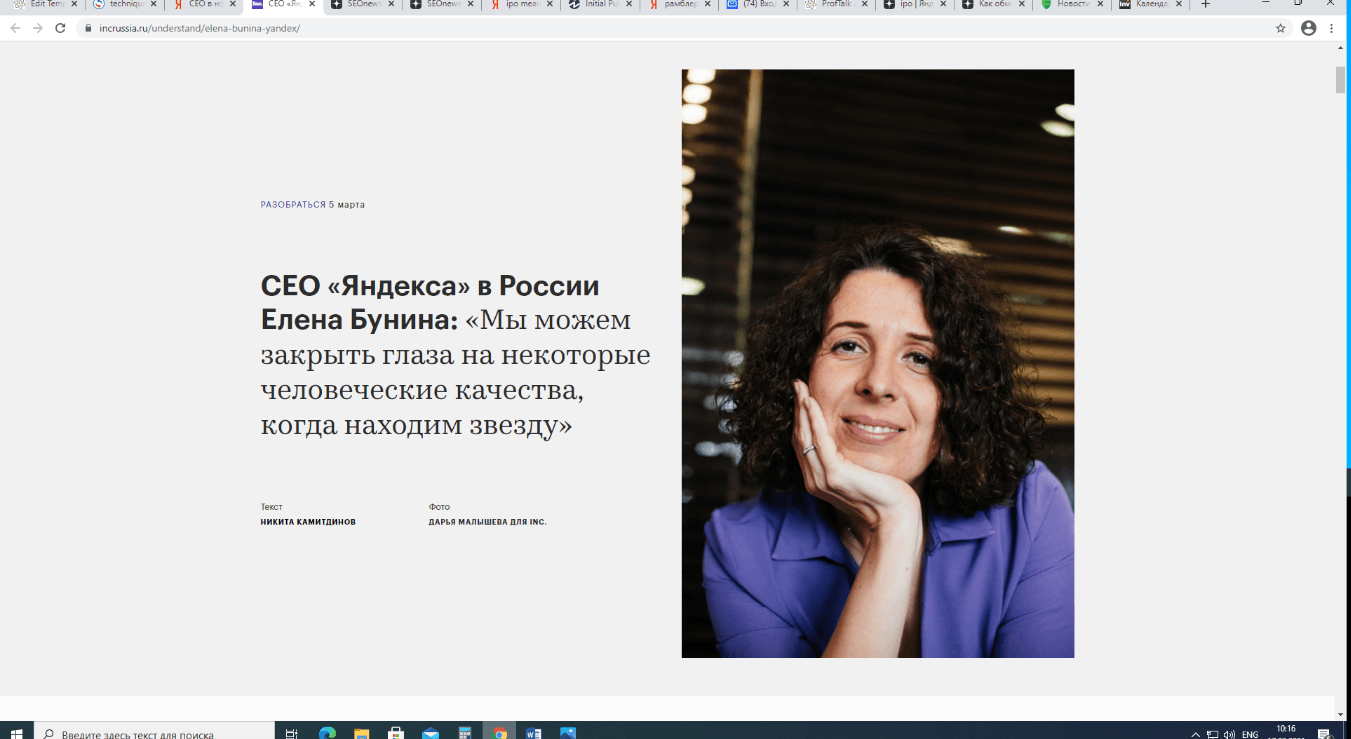This screenshot has height=739, width=1351.
Task: Open Microsoft Edge from the taskbar
Action: point(327,733)
